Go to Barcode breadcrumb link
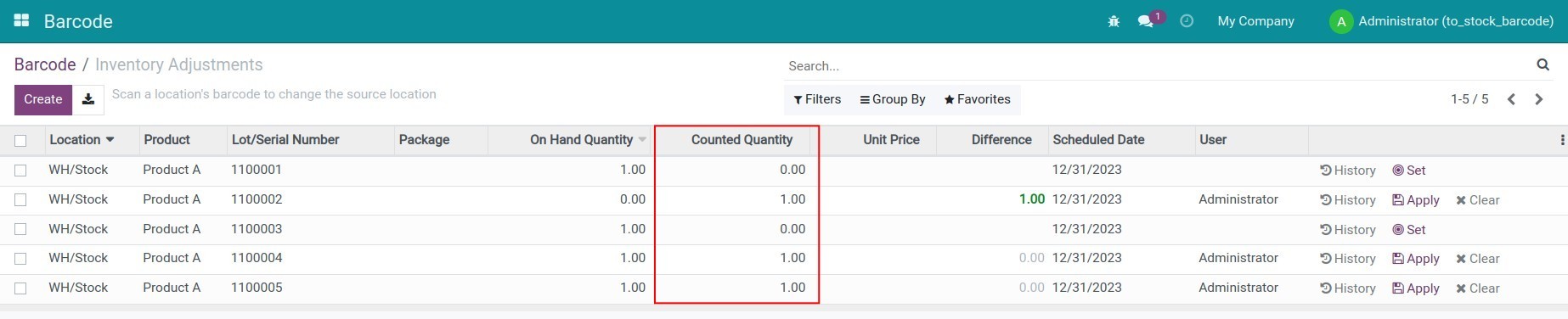 (x=45, y=64)
